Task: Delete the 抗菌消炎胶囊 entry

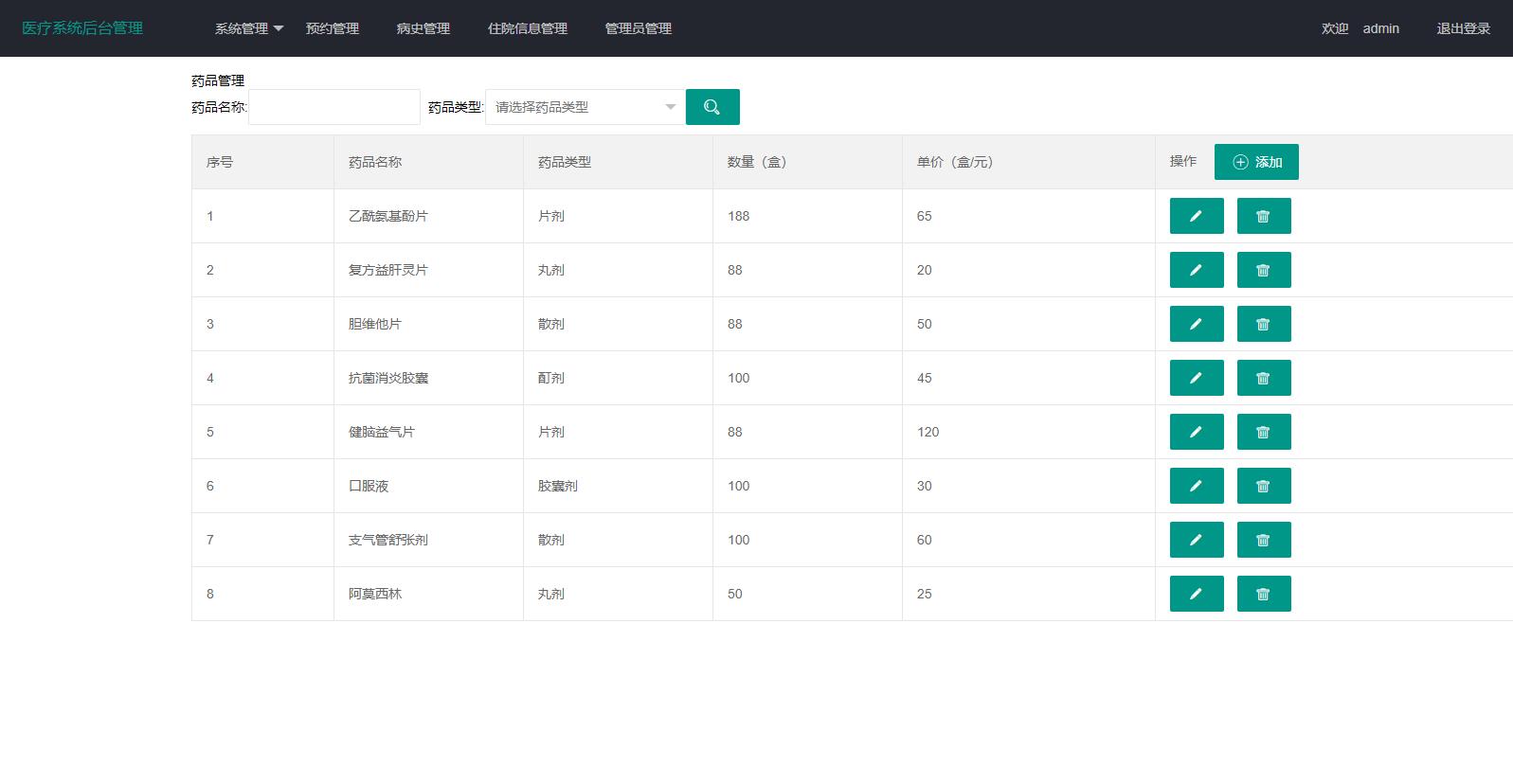Action: point(1263,378)
